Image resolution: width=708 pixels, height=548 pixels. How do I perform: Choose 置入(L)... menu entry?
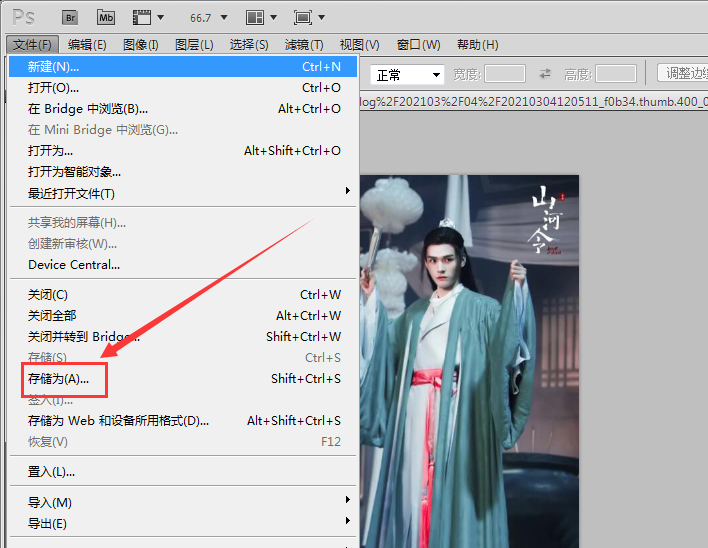point(183,472)
